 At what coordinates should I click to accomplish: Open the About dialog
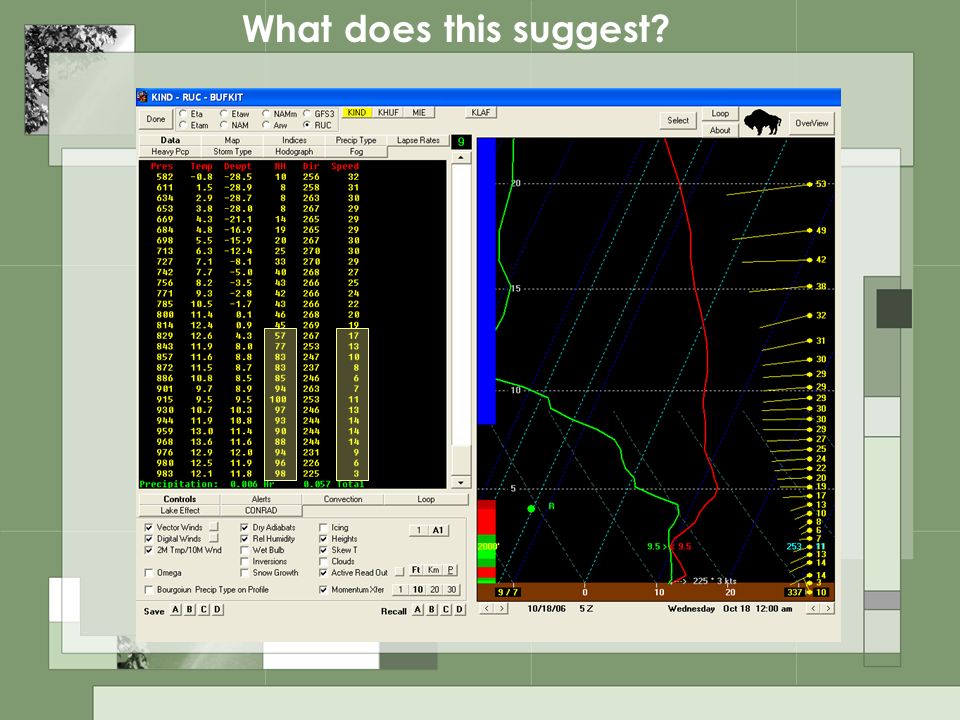[x=720, y=130]
